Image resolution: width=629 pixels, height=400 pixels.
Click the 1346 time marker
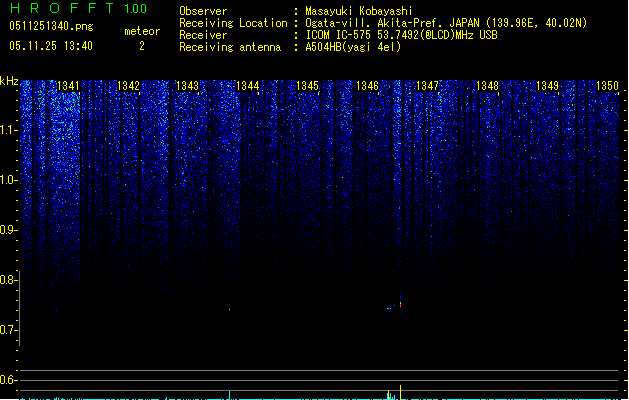pos(367,85)
